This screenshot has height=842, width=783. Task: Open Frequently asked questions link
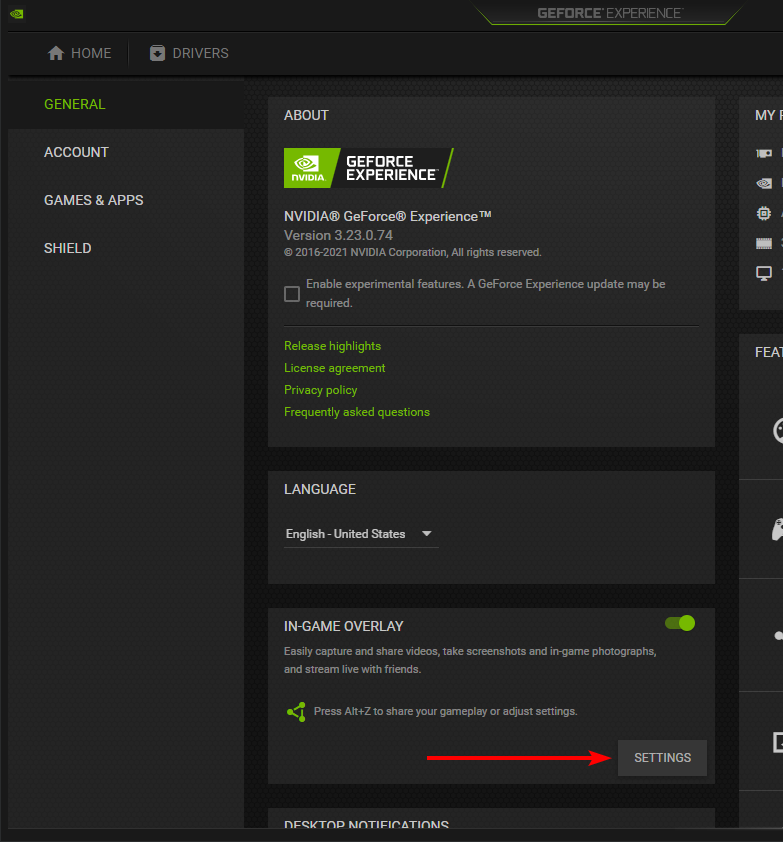pyautogui.click(x=357, y=412)
